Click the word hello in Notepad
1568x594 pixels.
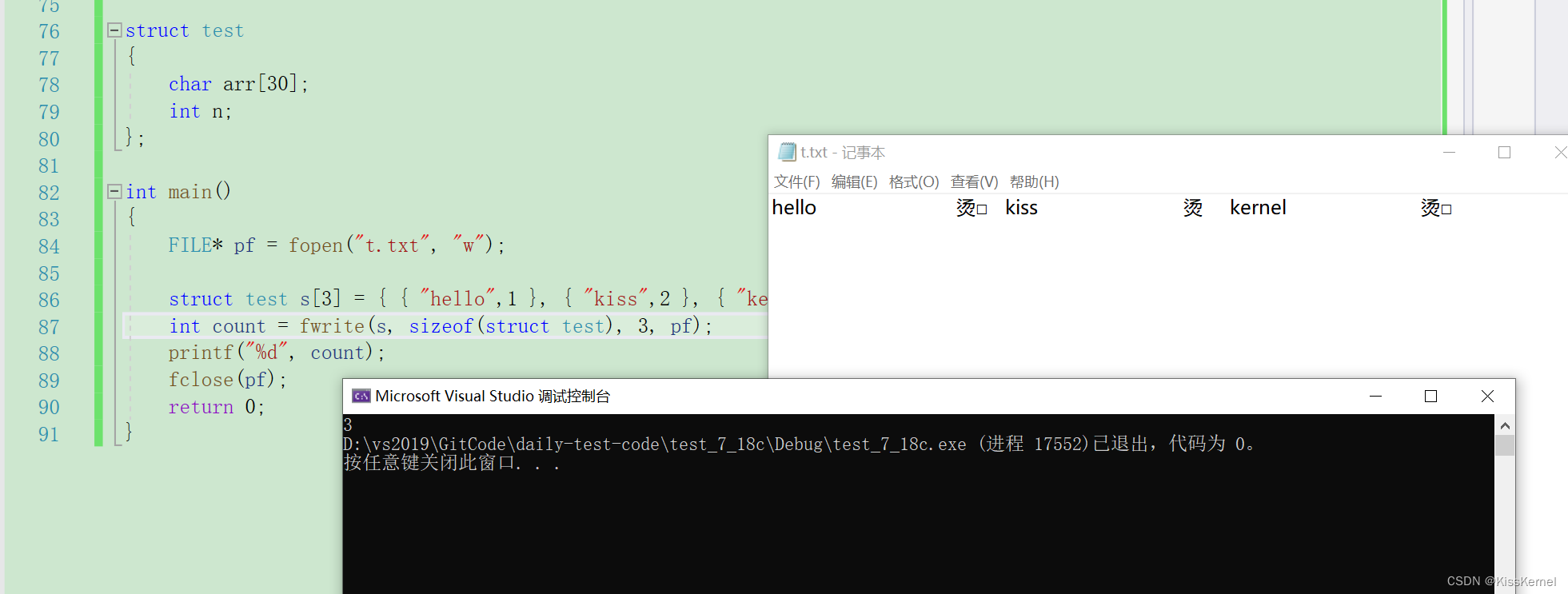click(794, 208)
